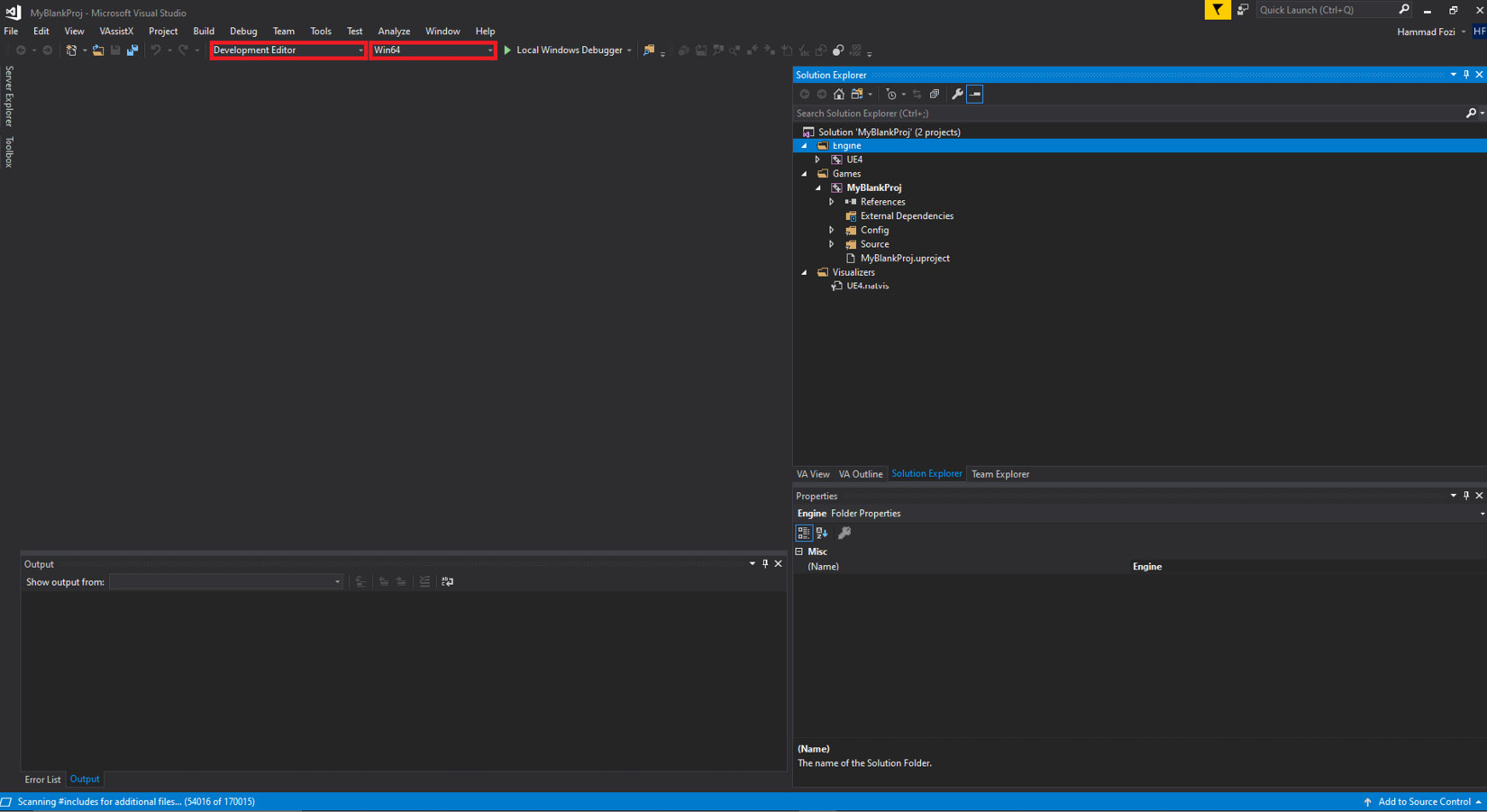The image size is (1487, 812).
Task: Click Property Pages wrench icon in Properties
Action: (x=844, y=534)
